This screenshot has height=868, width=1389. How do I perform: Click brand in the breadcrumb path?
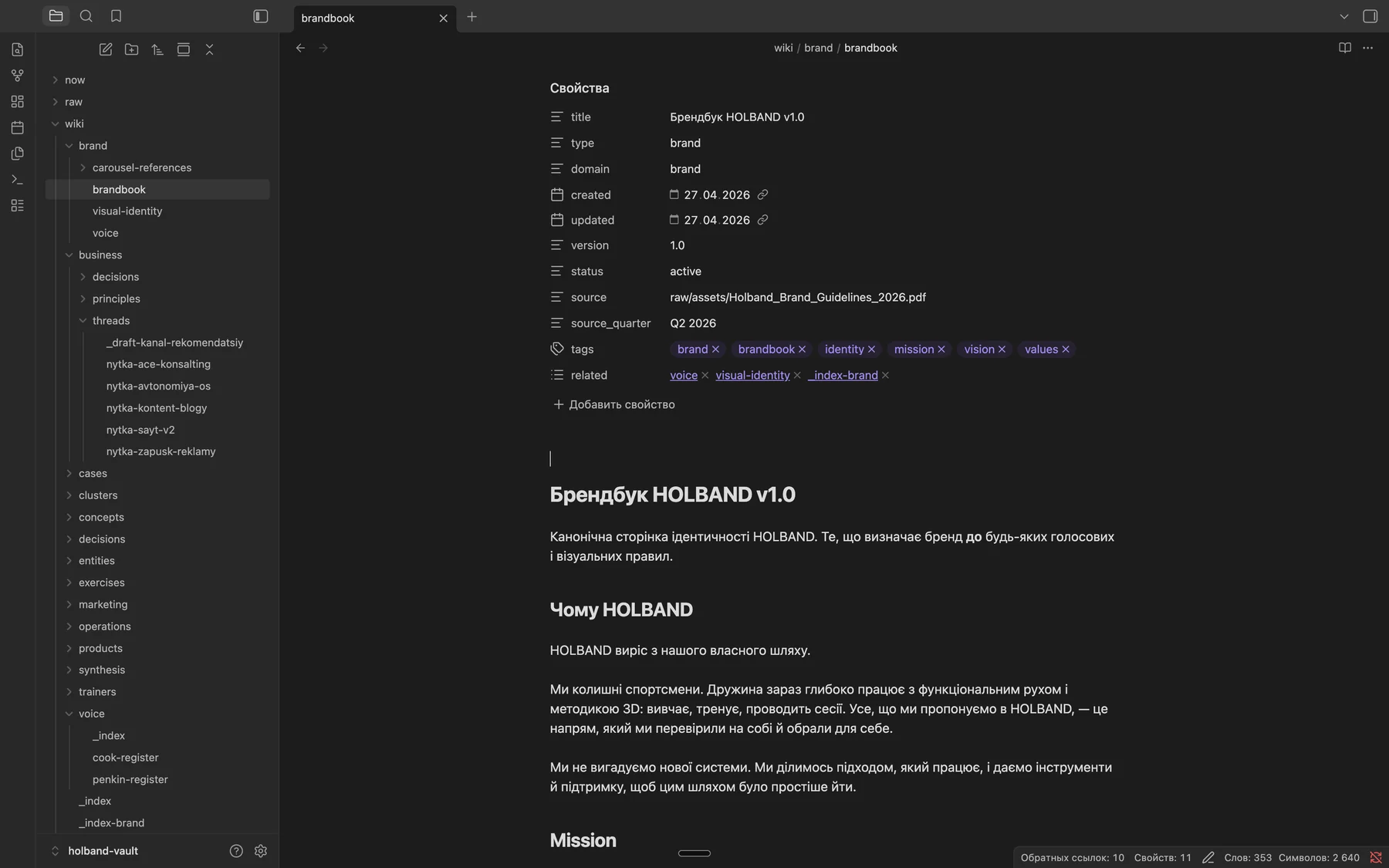pyautogui.click(x=818, y=48)
